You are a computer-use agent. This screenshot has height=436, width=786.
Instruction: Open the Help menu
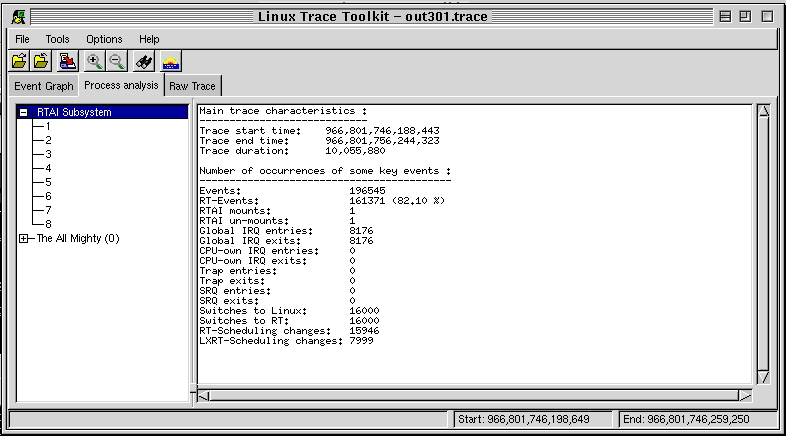click(x=149, y=39)
